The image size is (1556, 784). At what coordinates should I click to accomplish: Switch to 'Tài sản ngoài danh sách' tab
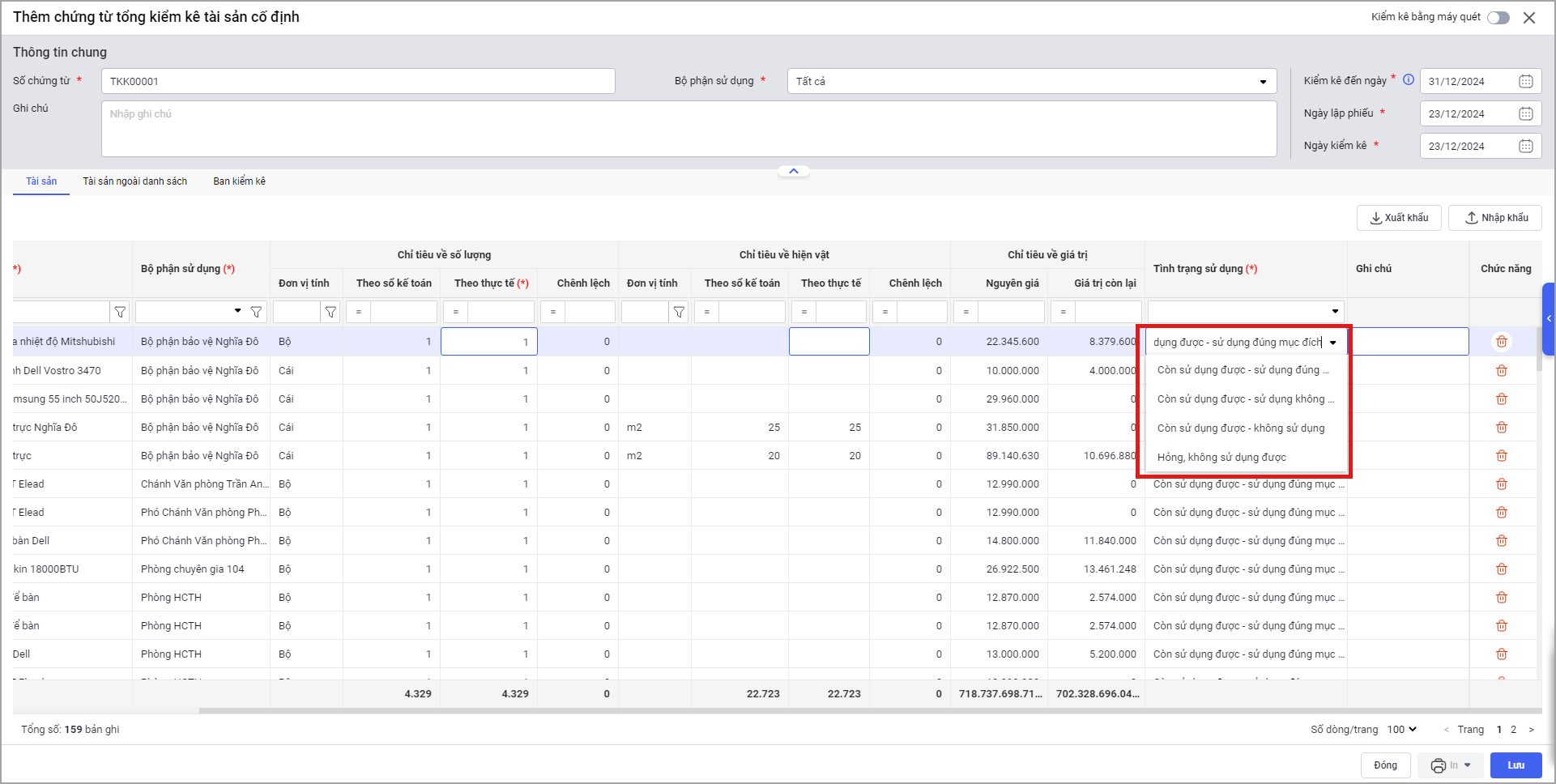(134, 181)
